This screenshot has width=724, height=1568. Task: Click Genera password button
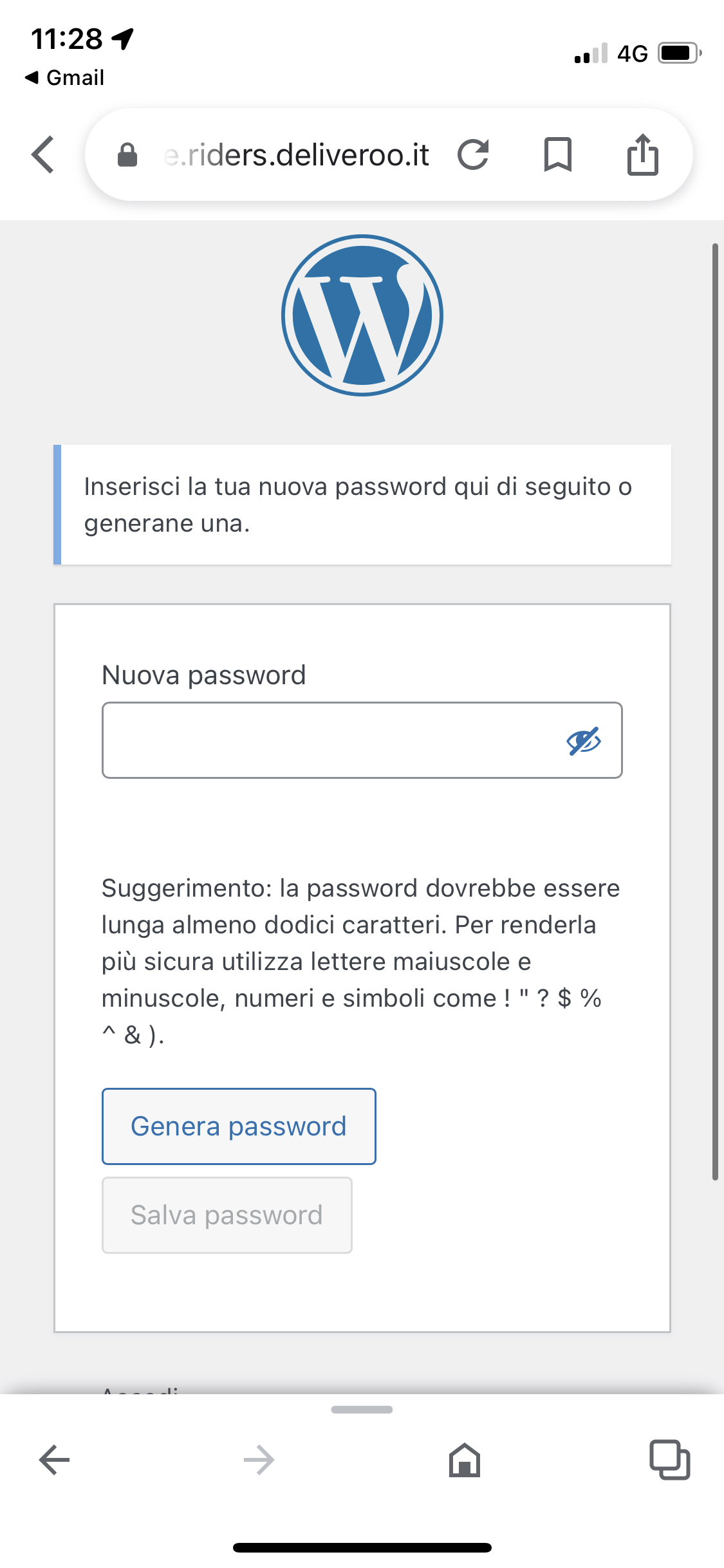(x=239, y=1126)
